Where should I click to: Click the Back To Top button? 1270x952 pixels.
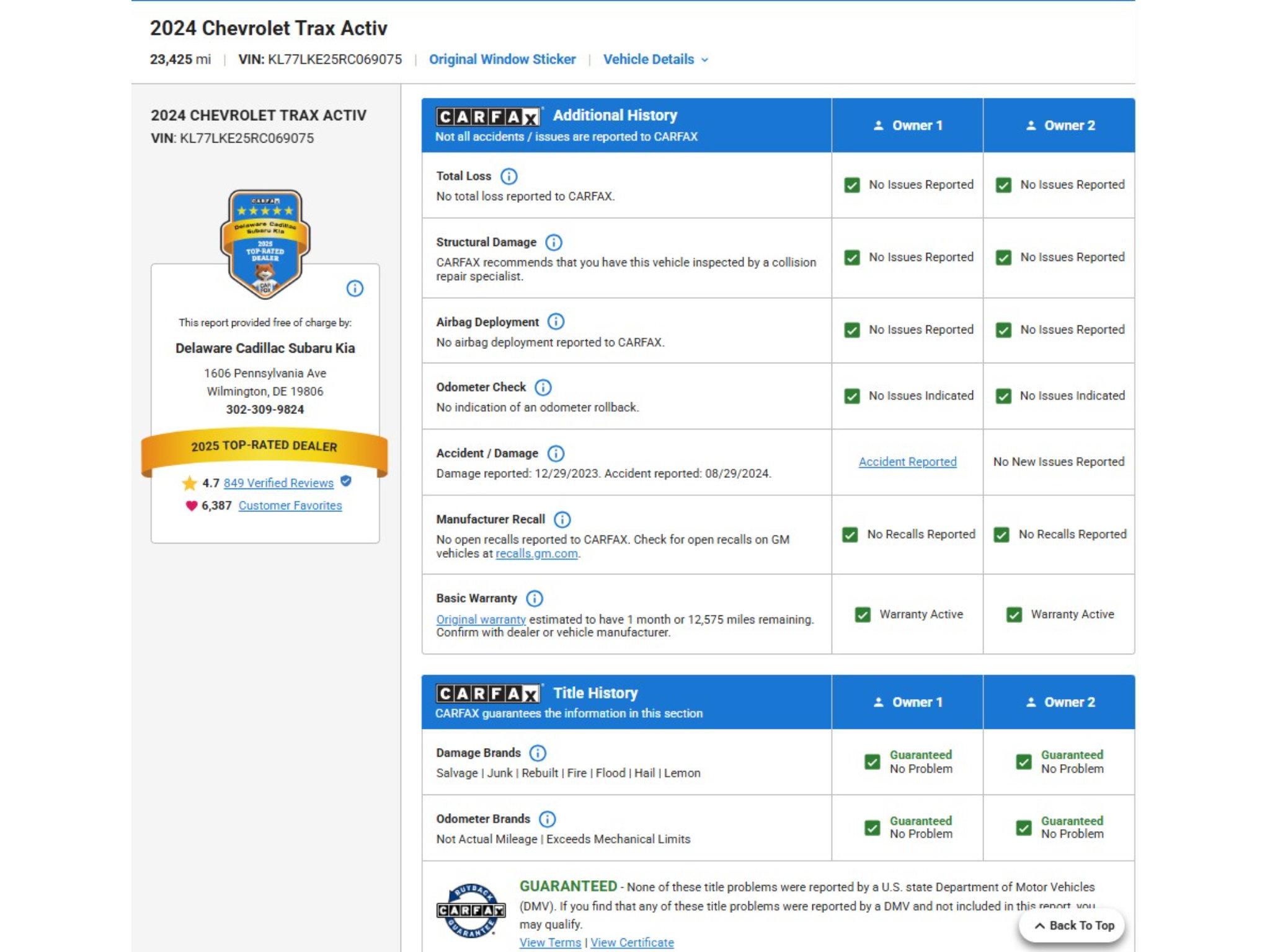click(1072, 925)
